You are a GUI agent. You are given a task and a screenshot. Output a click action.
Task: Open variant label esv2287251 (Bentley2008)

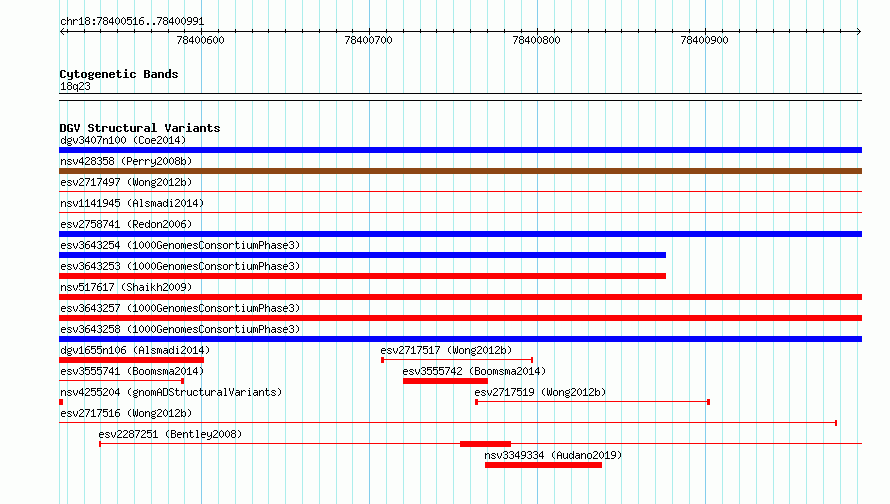[170, 434]
